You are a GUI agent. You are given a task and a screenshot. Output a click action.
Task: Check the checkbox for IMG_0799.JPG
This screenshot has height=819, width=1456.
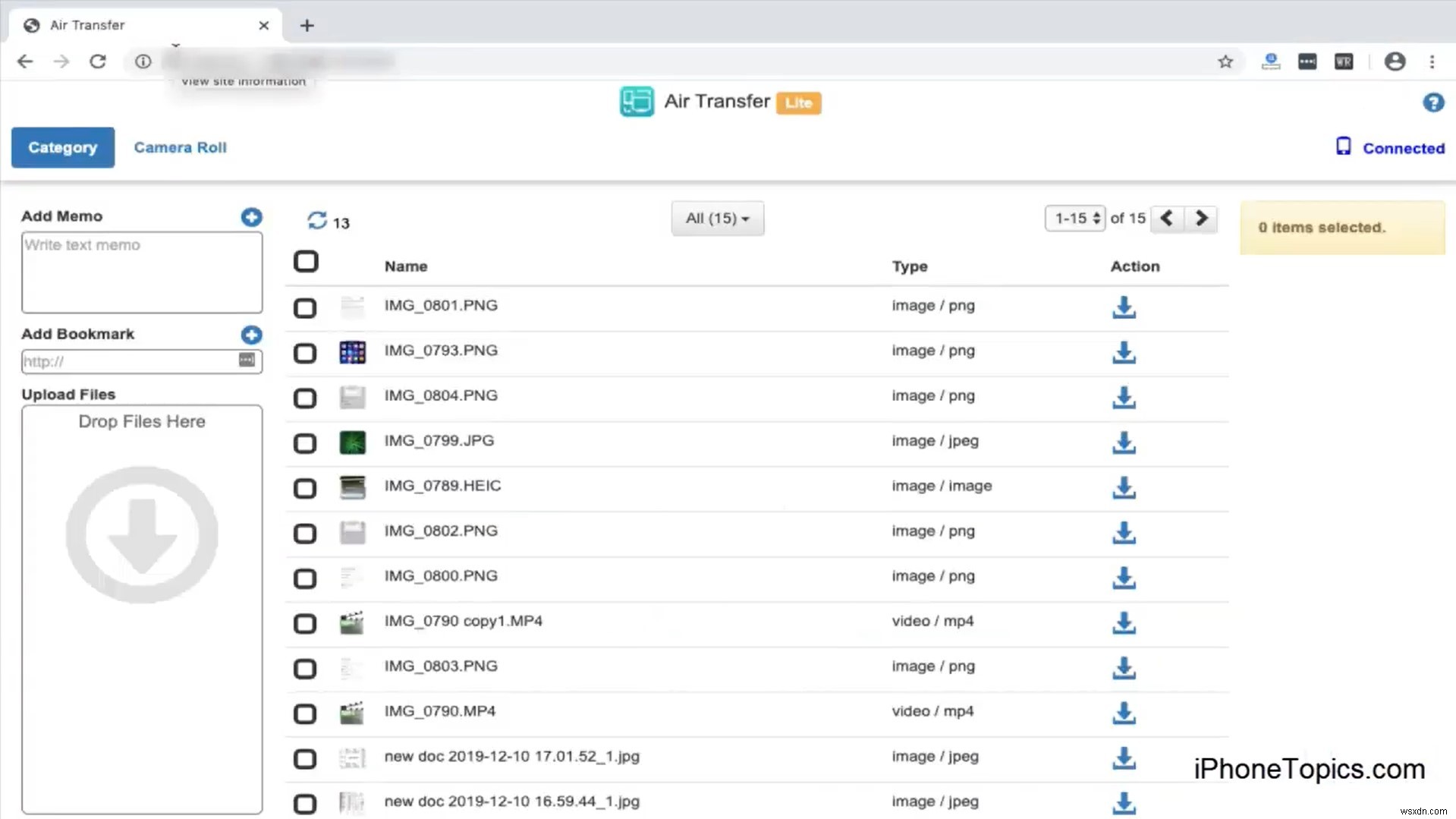coord(305,443)
